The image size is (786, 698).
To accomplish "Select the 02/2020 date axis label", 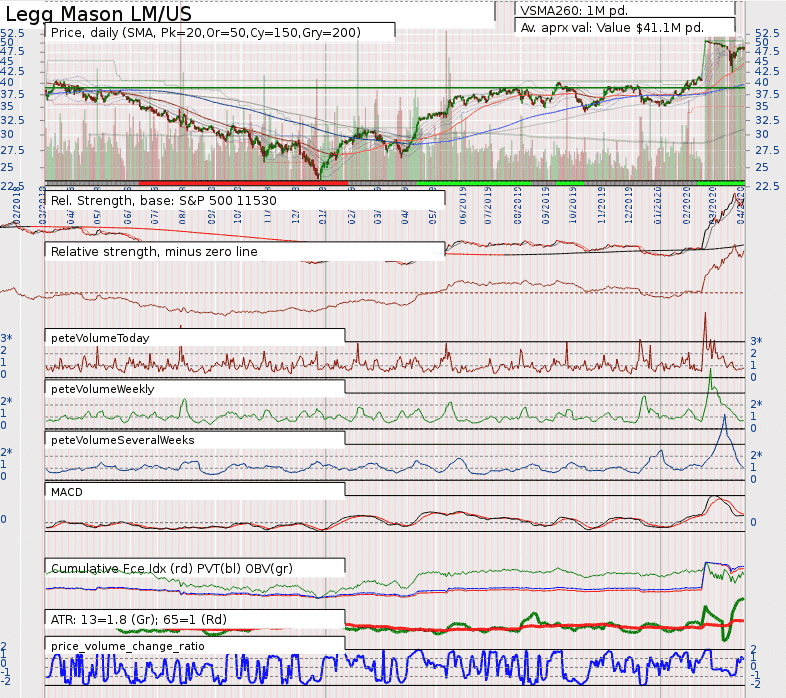I will pyautogui.click(x=686, y=206).
